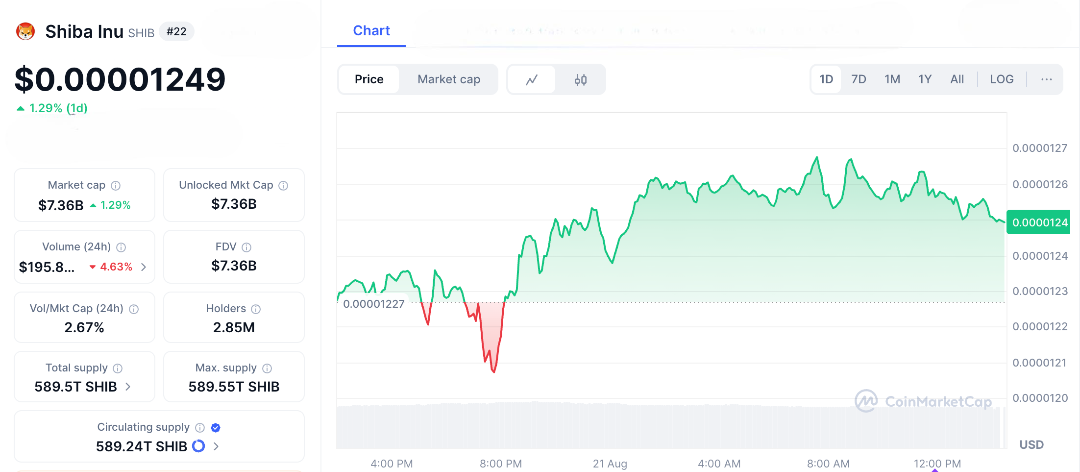Expand the Circulating supply chevron
Viewport: 1080px width, 472px height.
(216, 446)
